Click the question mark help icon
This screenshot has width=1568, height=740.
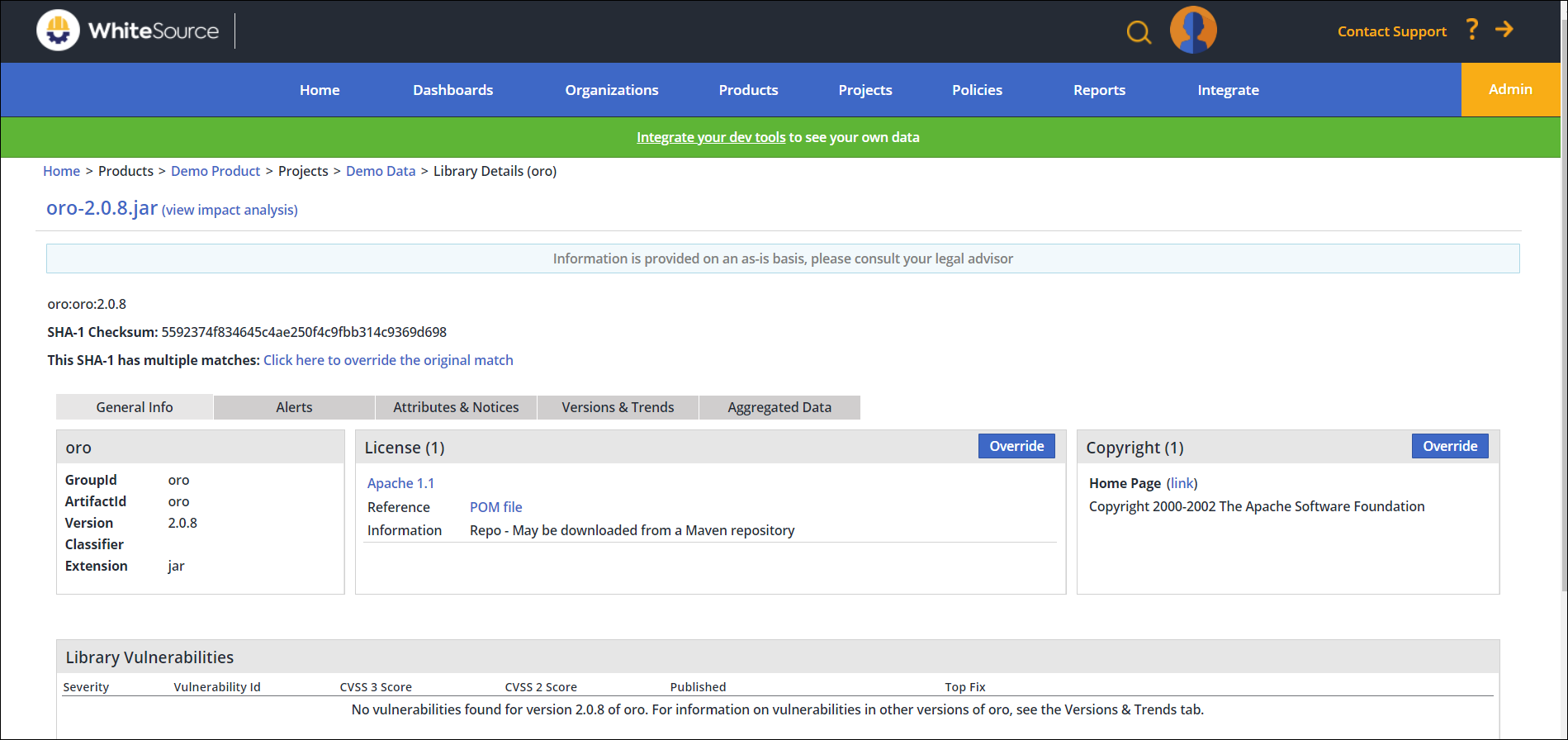(1472, 30)
